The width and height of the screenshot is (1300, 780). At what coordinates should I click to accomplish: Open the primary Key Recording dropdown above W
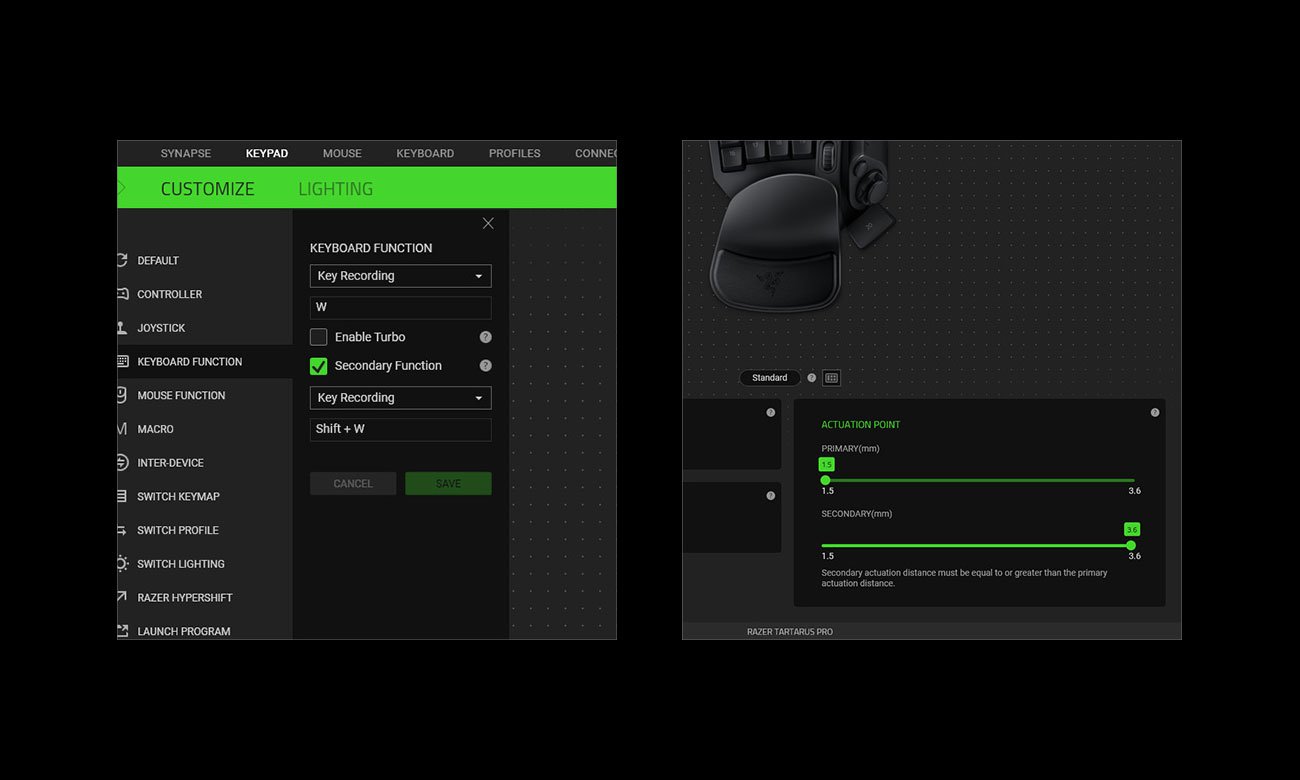(400, 276)
